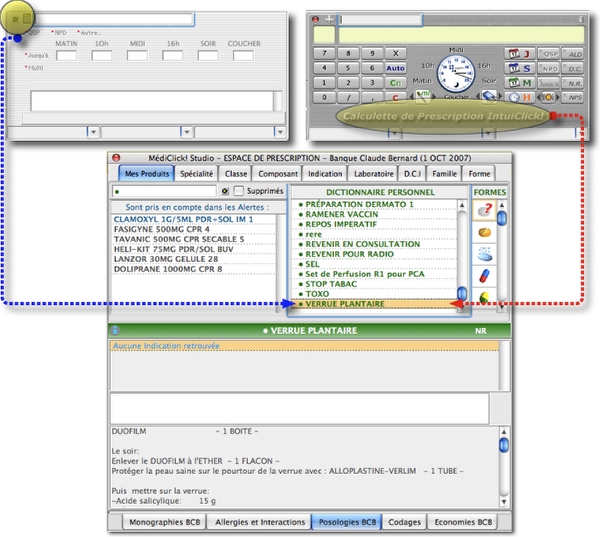Viewport: 600px width, 537px height.
Task: Select the orange tablet form icon
Action: click(x=484, y=233)
